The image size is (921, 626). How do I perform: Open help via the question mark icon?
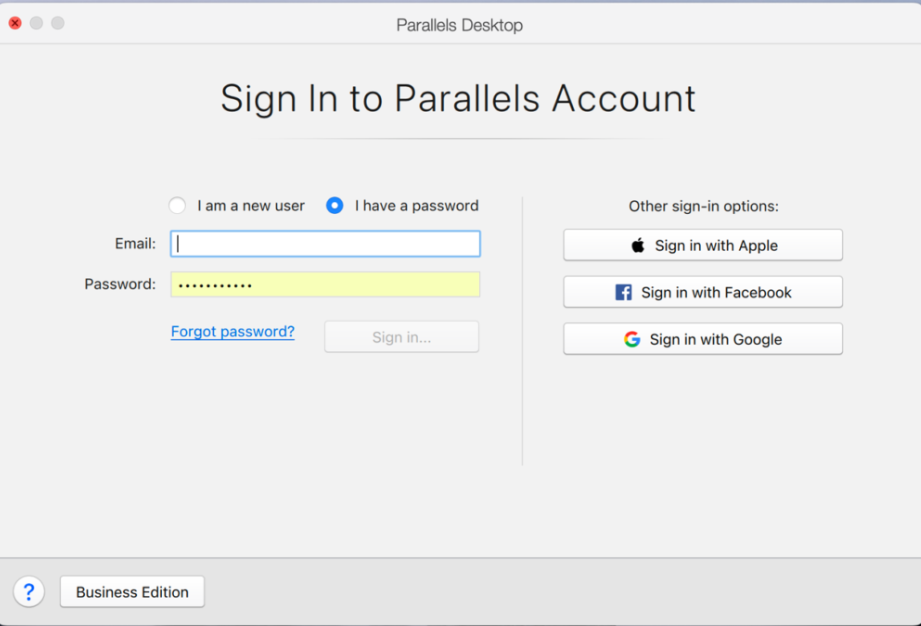coord(29,591)
